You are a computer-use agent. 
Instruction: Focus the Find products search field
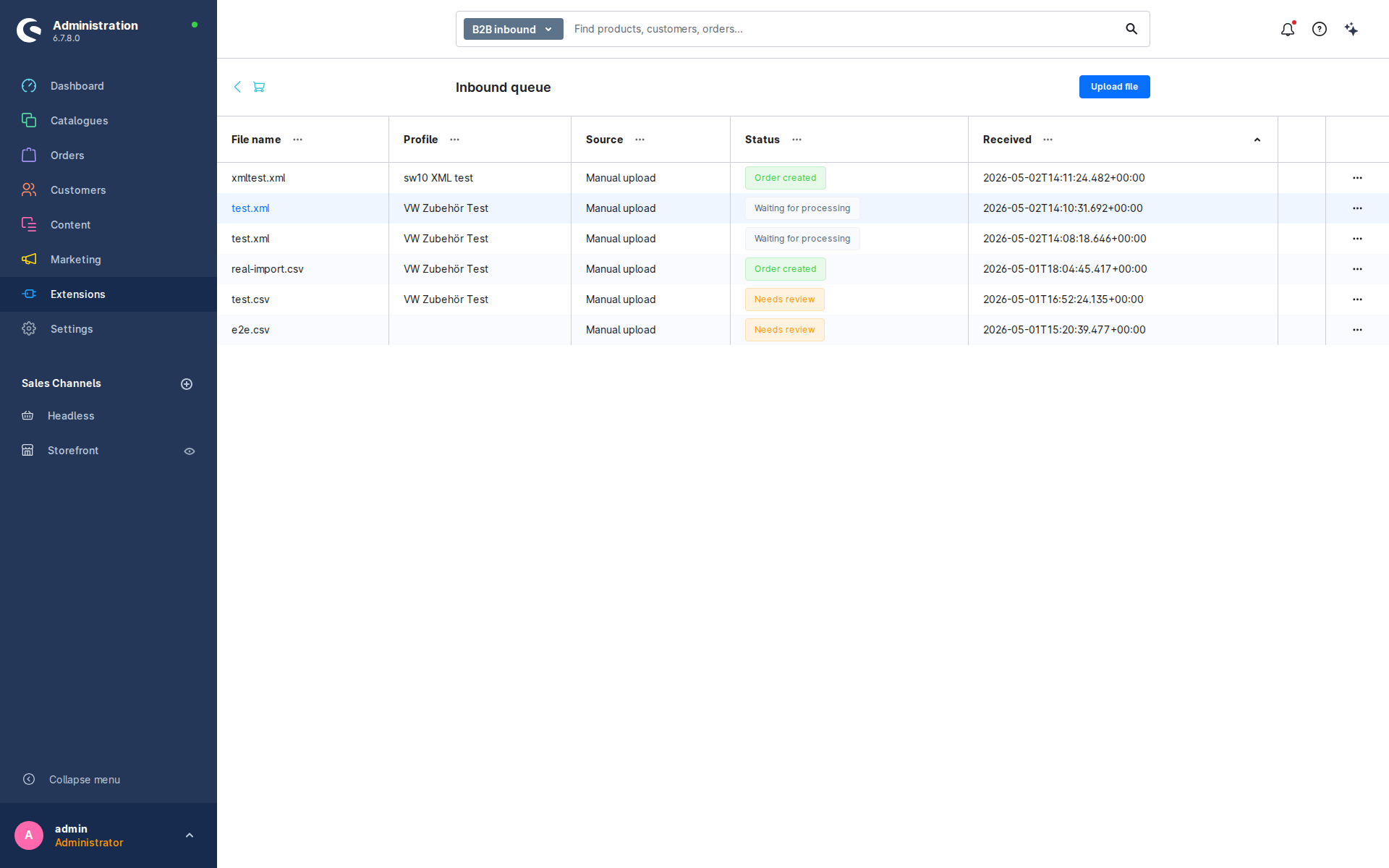coord(843,29)
